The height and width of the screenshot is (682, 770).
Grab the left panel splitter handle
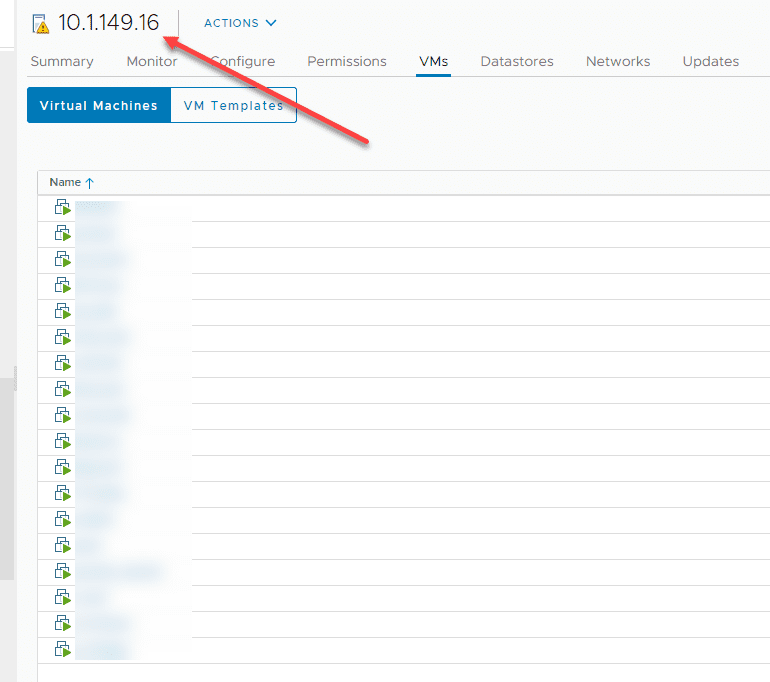tap(15, 378)
